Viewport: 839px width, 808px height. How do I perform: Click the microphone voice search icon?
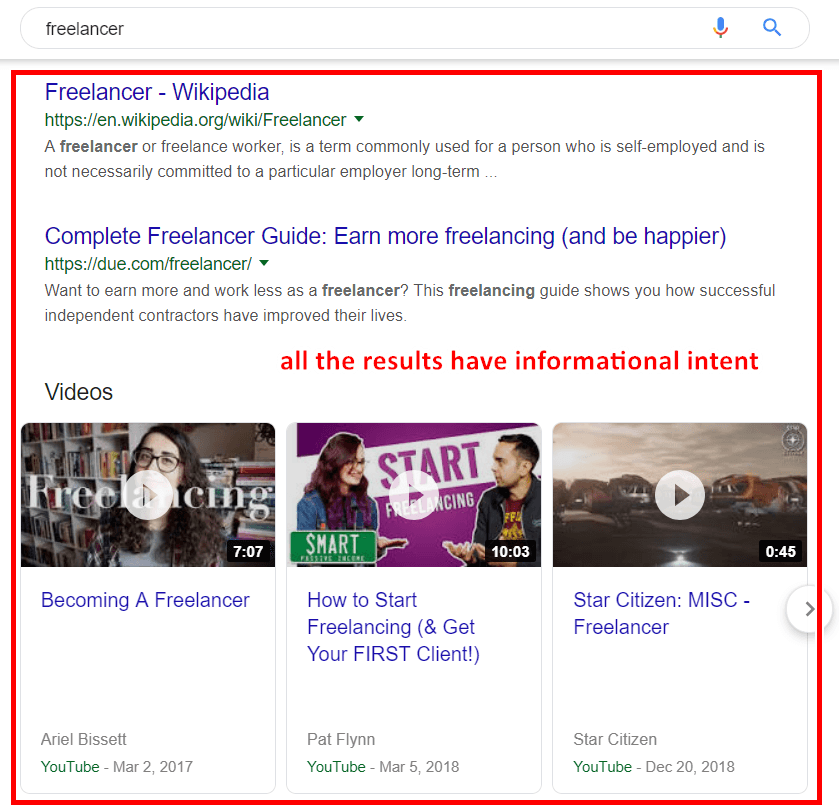coord(720,28)
